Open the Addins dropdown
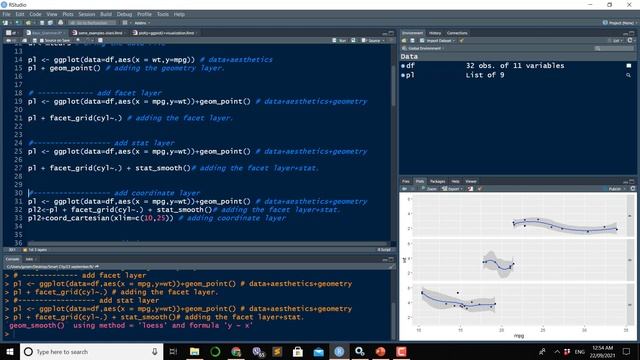Viewport: 640px width, 360px height. [x=142, y=23]
